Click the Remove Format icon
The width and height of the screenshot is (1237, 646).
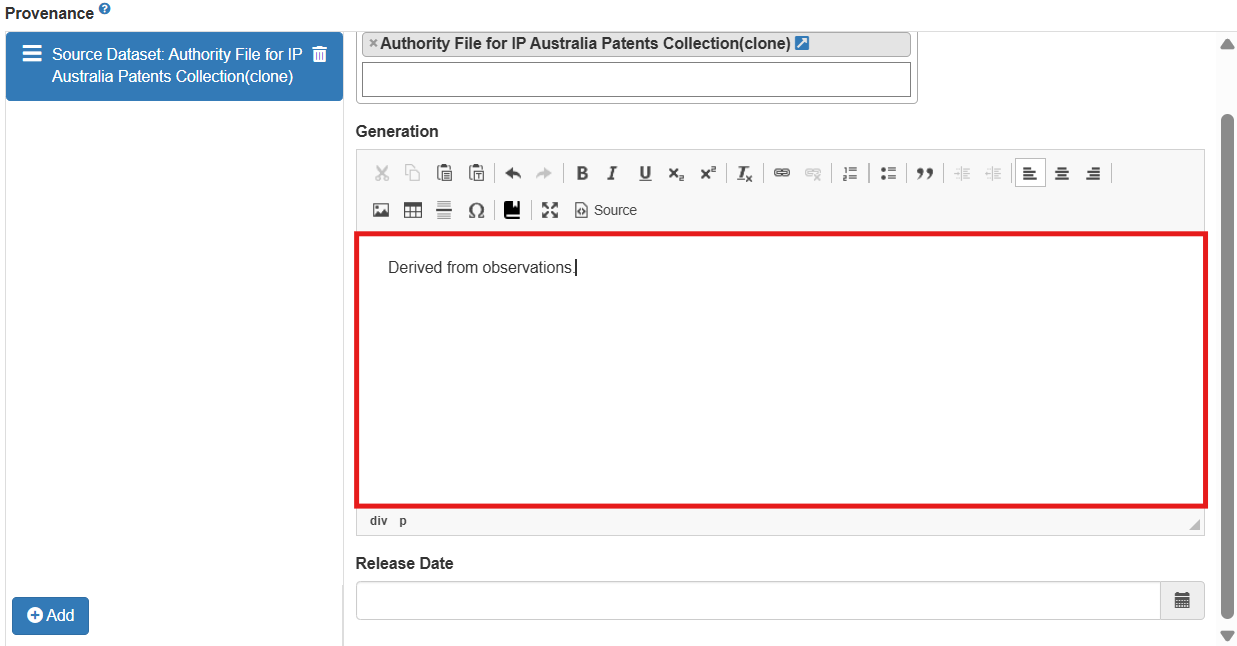coord(744,173)
